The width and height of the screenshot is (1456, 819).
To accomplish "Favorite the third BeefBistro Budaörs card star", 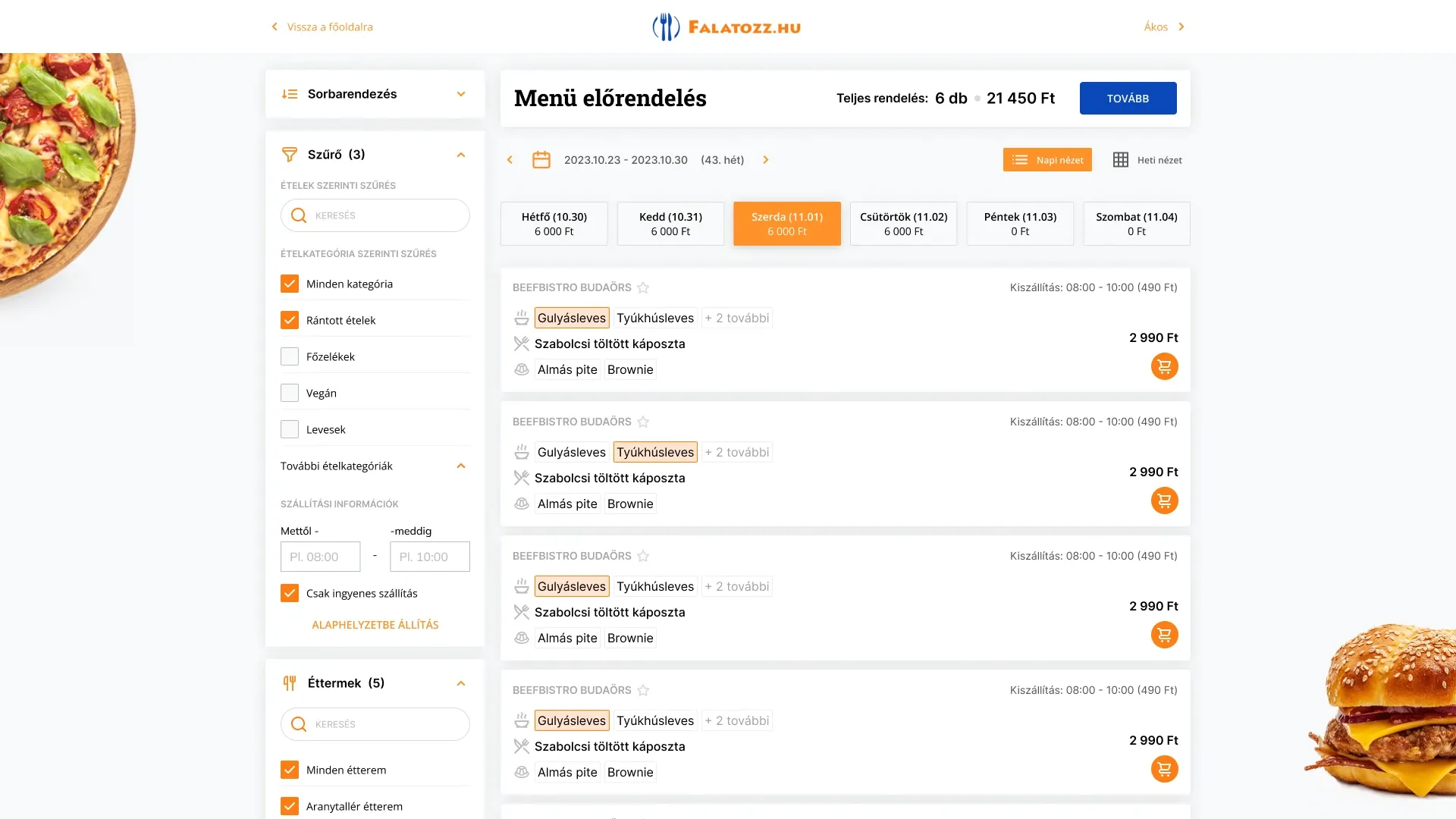I will point(643,556).
